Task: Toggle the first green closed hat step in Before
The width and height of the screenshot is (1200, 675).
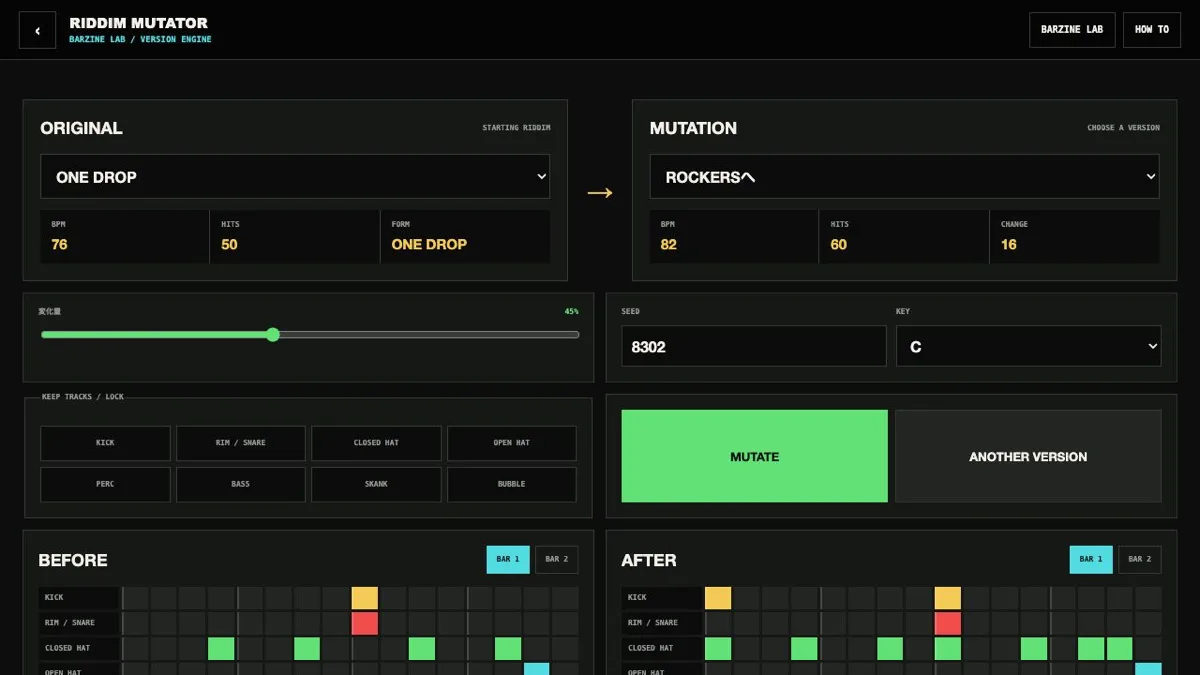Action: coord(221,649)
